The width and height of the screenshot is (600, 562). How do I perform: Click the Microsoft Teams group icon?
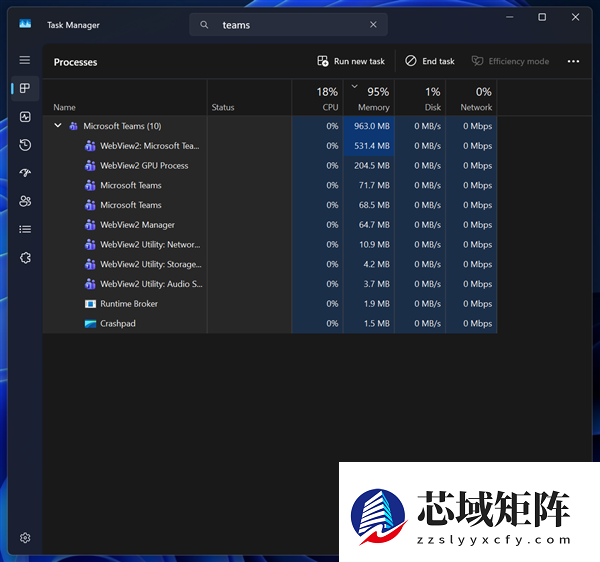click(x=73, y=126)
